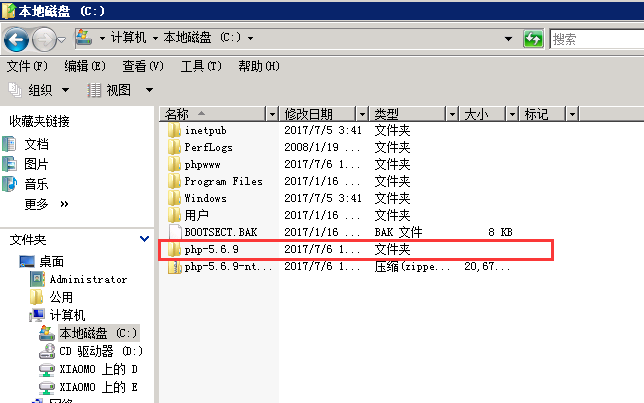Viewport: 644px width, 403px height.
Task: Select the inetpub folder icon
Action: tap(174, 130)
